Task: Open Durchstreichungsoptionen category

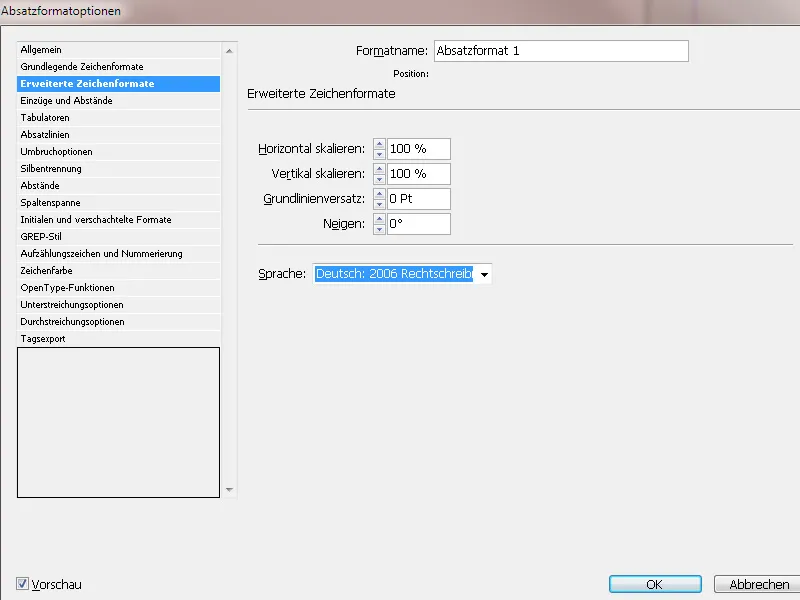Action: (118, 321)
